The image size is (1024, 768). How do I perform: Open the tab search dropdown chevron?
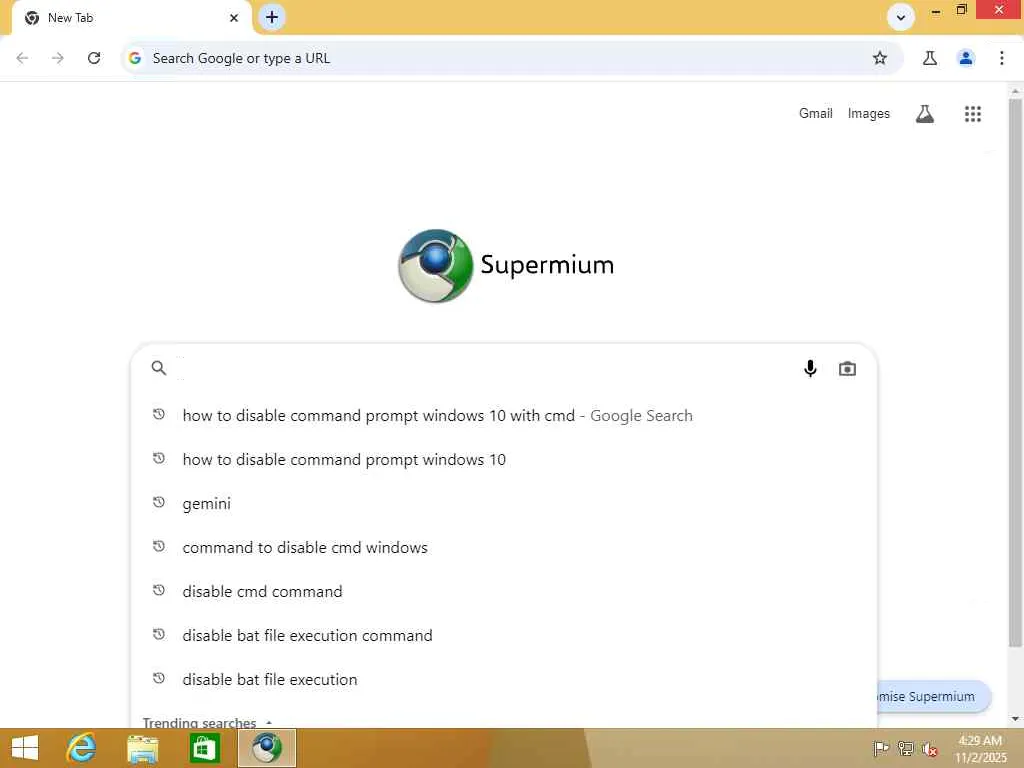point(901,18)
